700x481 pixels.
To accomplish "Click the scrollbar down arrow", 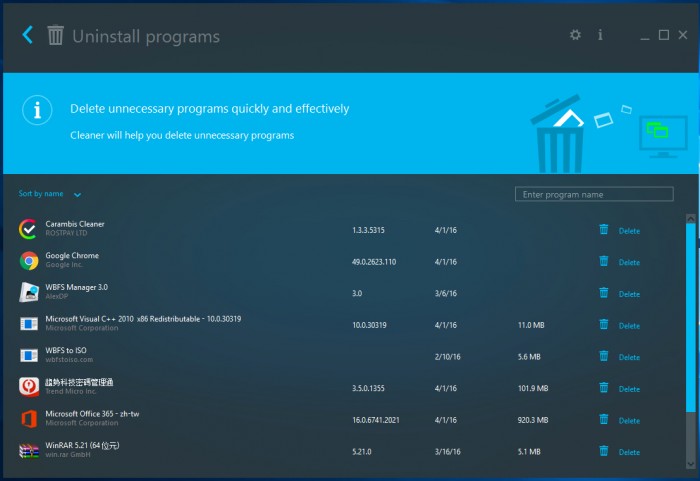I will point(691,464).
